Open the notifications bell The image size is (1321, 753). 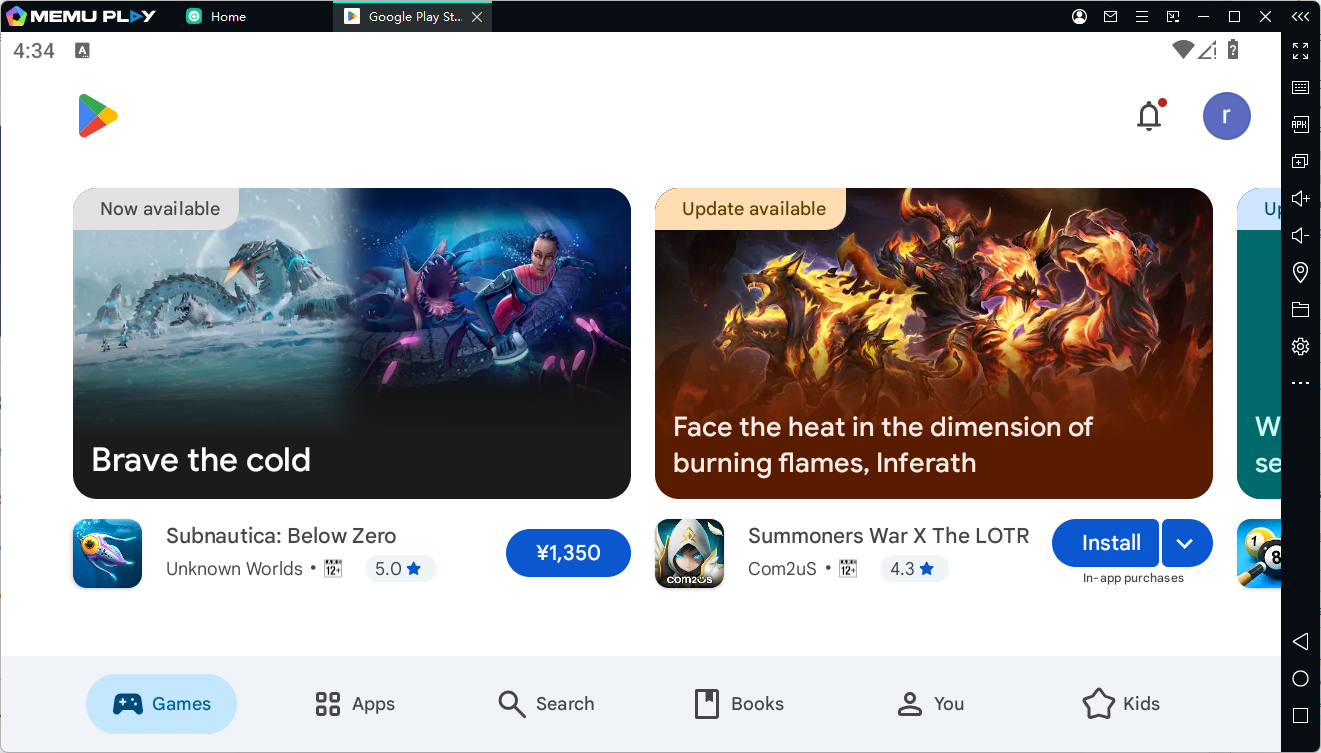pos(1149,117)
